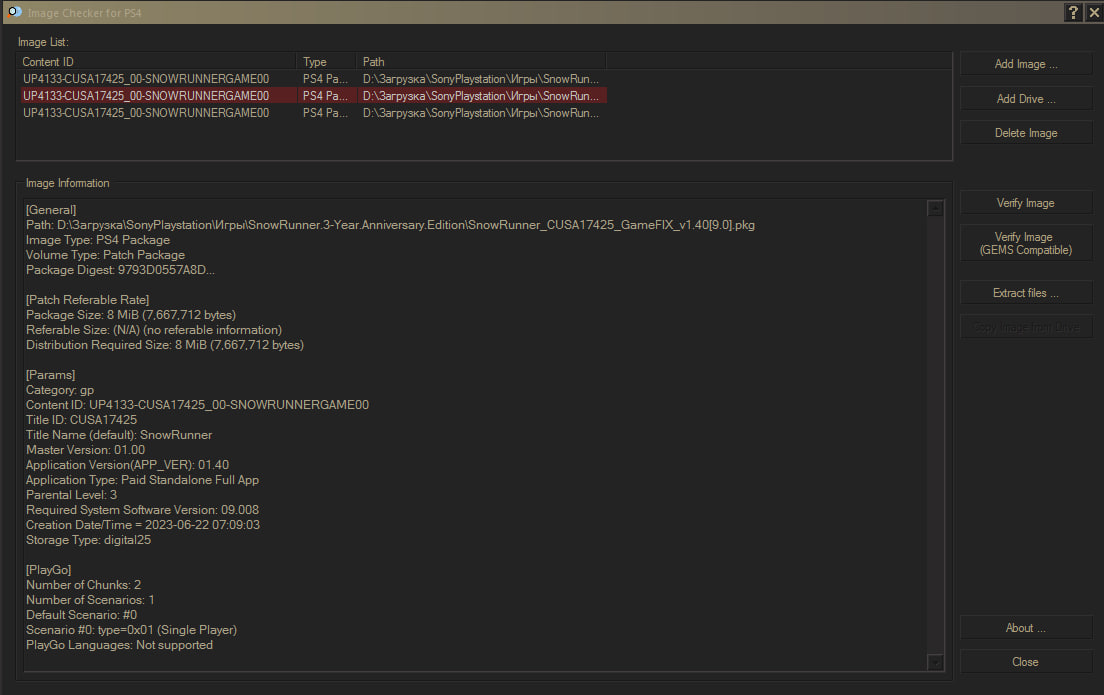Image resolution: width=1104 pixels, height=695 pixels.
Task: Click the 'Default Scenario: #0' line
Action: pos(82,615)
